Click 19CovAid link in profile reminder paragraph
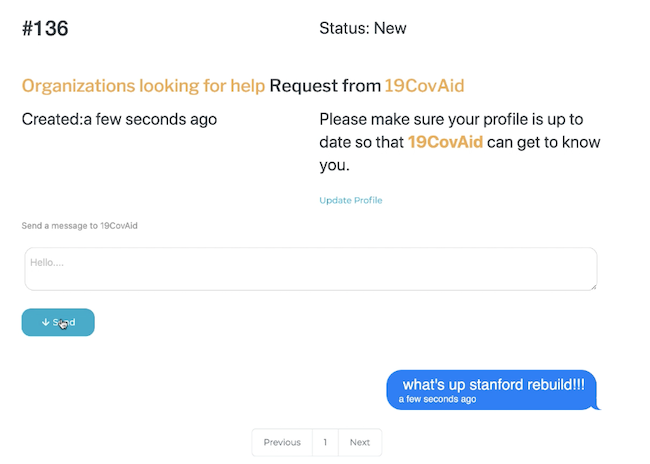 (445, 142)
